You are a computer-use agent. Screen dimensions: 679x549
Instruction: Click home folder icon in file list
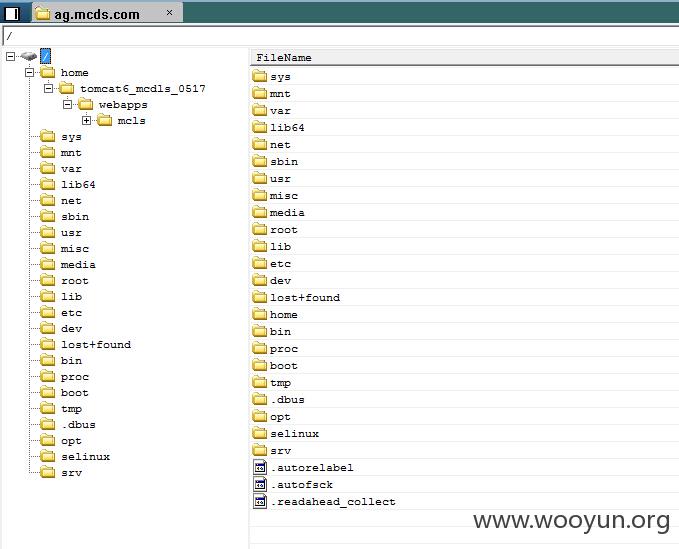point(259,314)
